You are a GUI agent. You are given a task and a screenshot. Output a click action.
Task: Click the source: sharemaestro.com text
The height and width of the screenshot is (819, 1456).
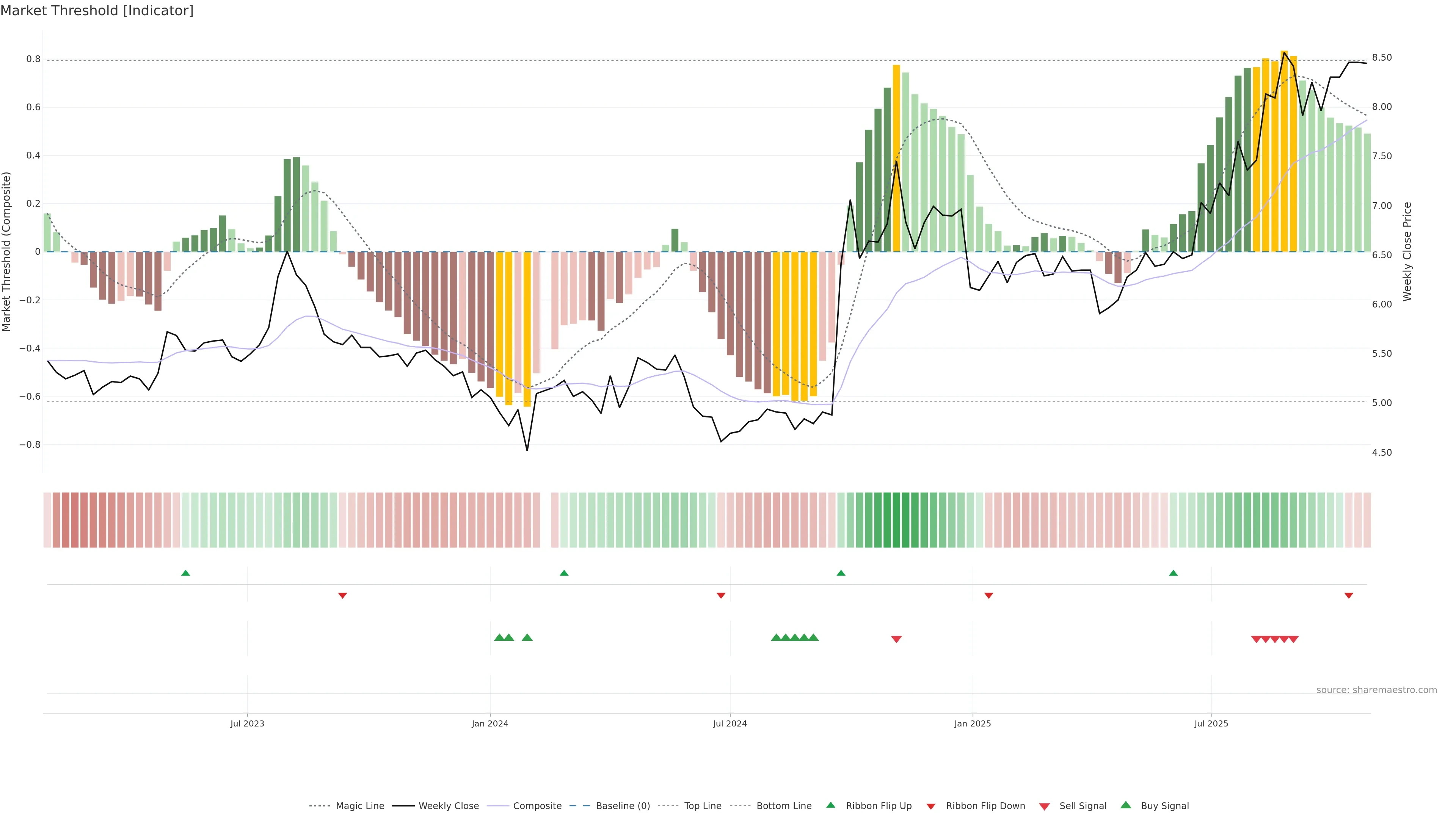(1376, 690)
